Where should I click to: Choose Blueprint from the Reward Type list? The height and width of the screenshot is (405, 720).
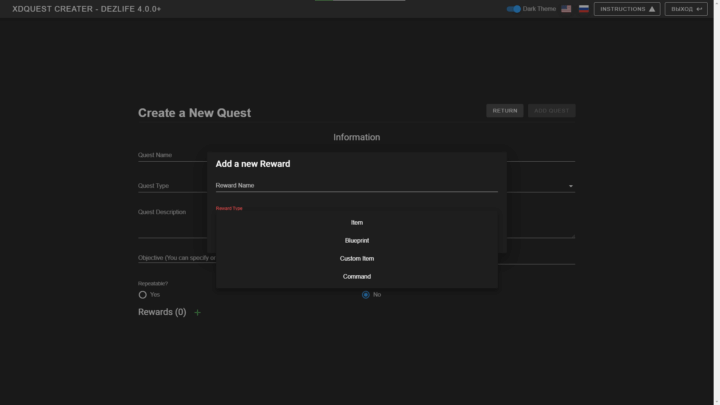pos(357,240)
